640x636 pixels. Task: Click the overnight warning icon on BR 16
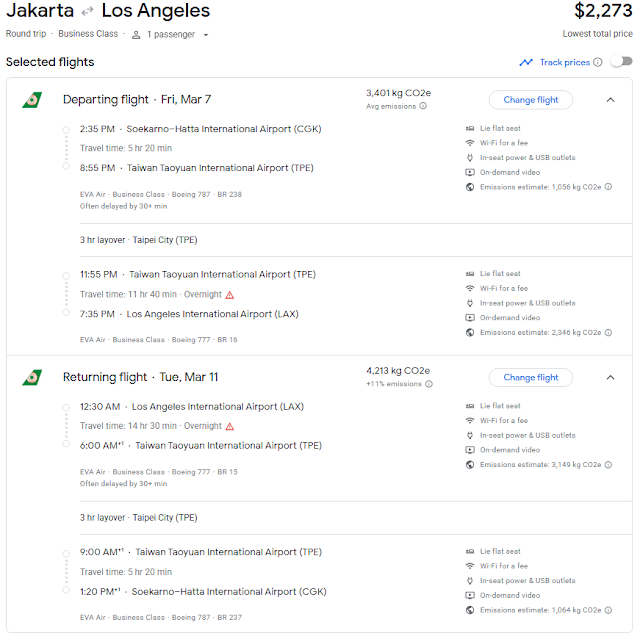230,295
